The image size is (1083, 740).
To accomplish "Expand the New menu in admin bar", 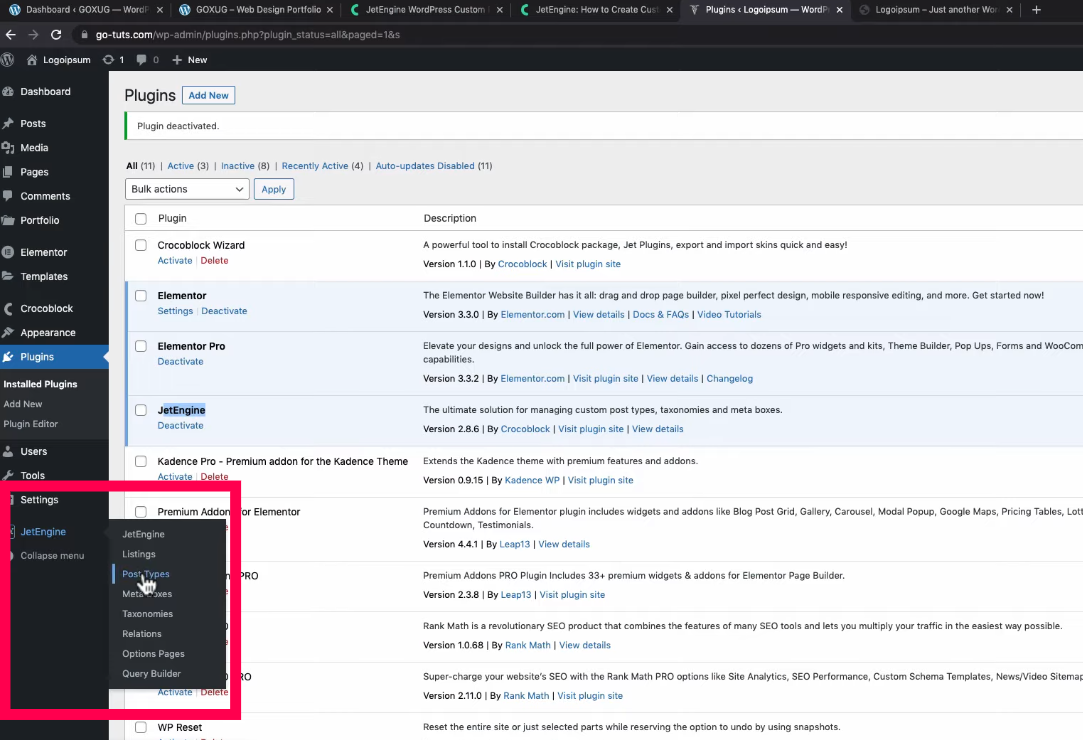I will (x=190, y=60).
